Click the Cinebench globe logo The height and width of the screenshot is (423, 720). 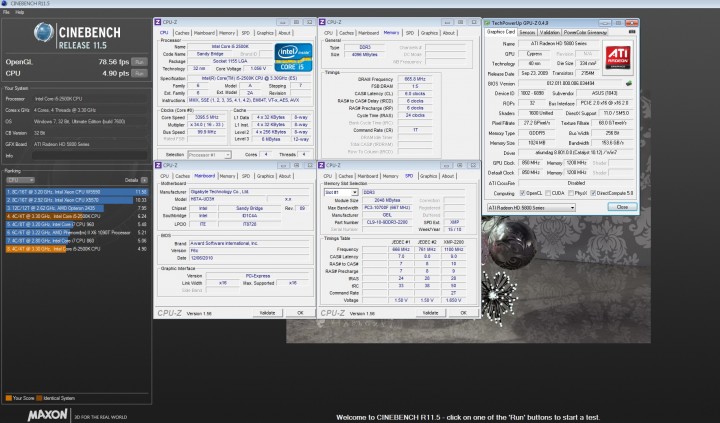tap(44, 33)
